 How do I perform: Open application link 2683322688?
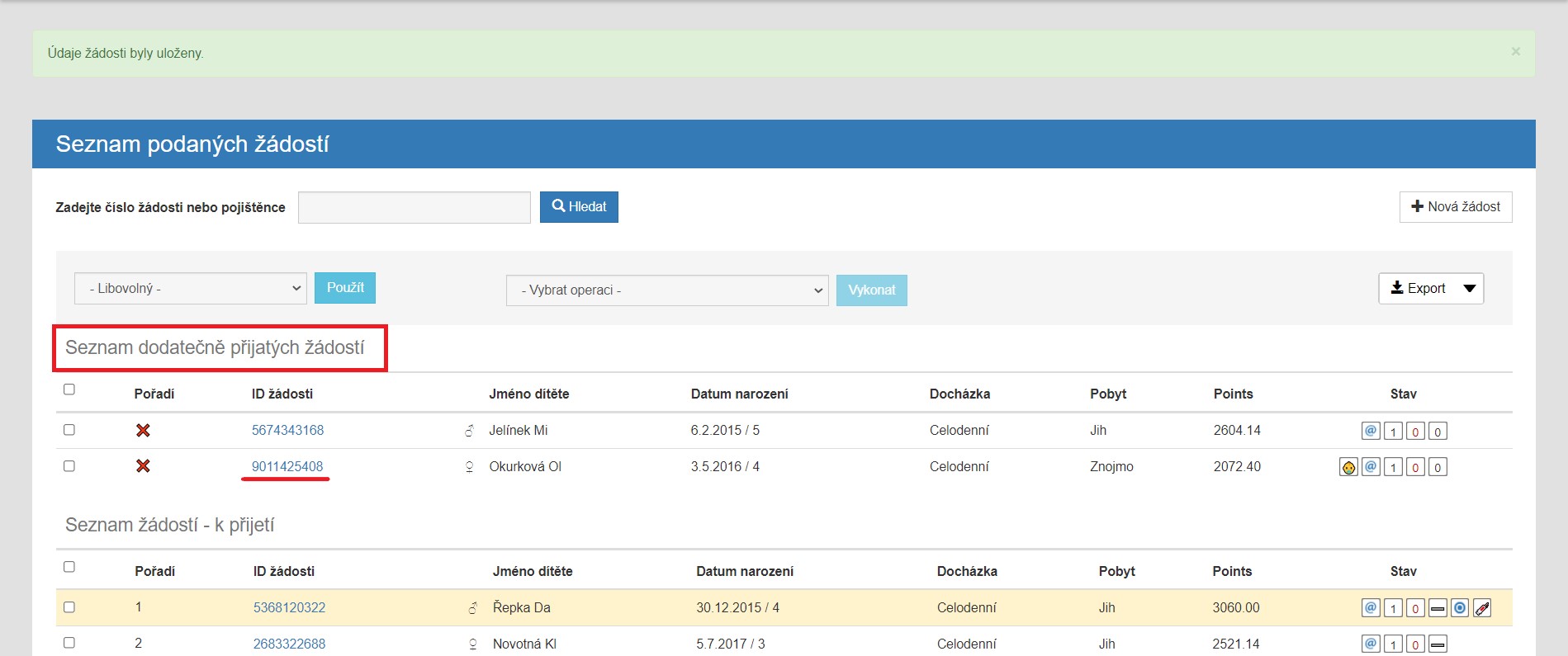pyautogui.click(x=289, y=644)
